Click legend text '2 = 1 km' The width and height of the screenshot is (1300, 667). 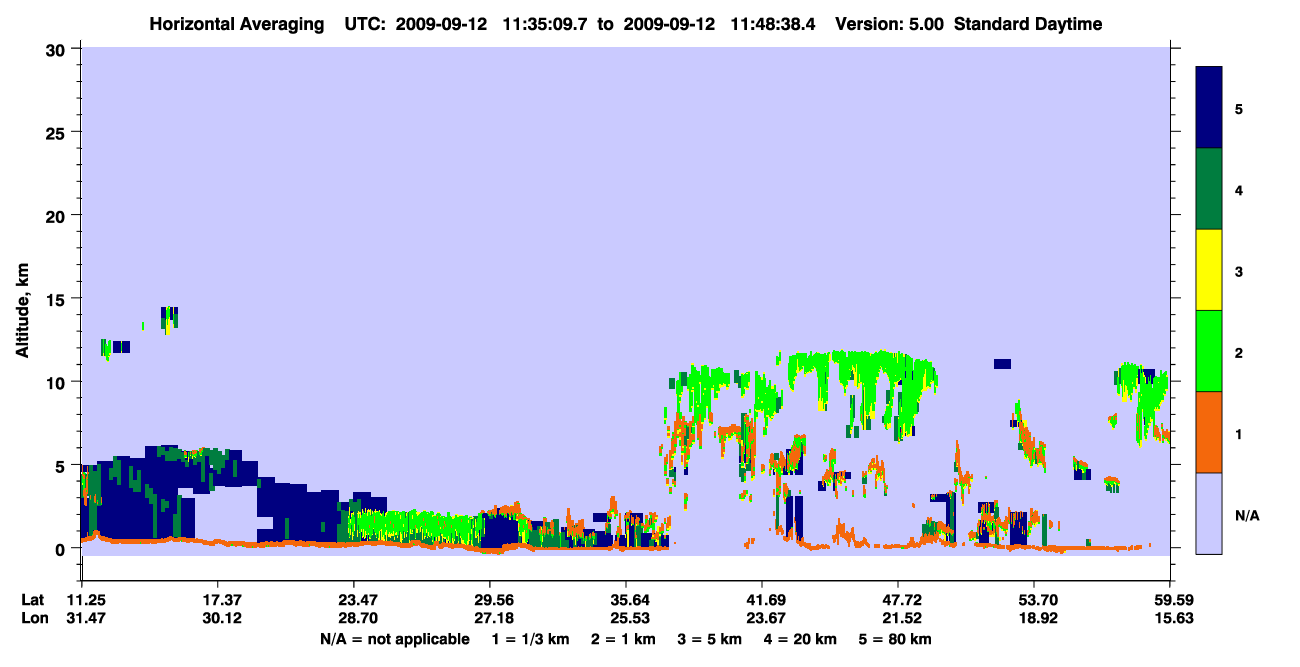point(626,639)
